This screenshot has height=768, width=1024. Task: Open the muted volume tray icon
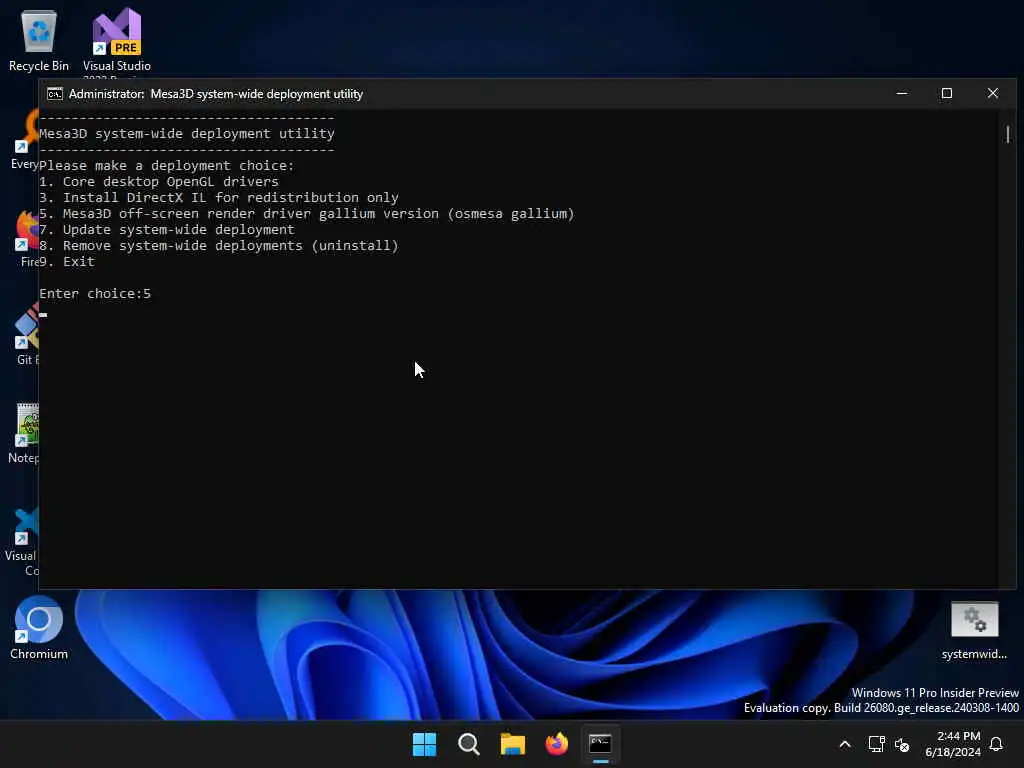[x=902, y=744]
